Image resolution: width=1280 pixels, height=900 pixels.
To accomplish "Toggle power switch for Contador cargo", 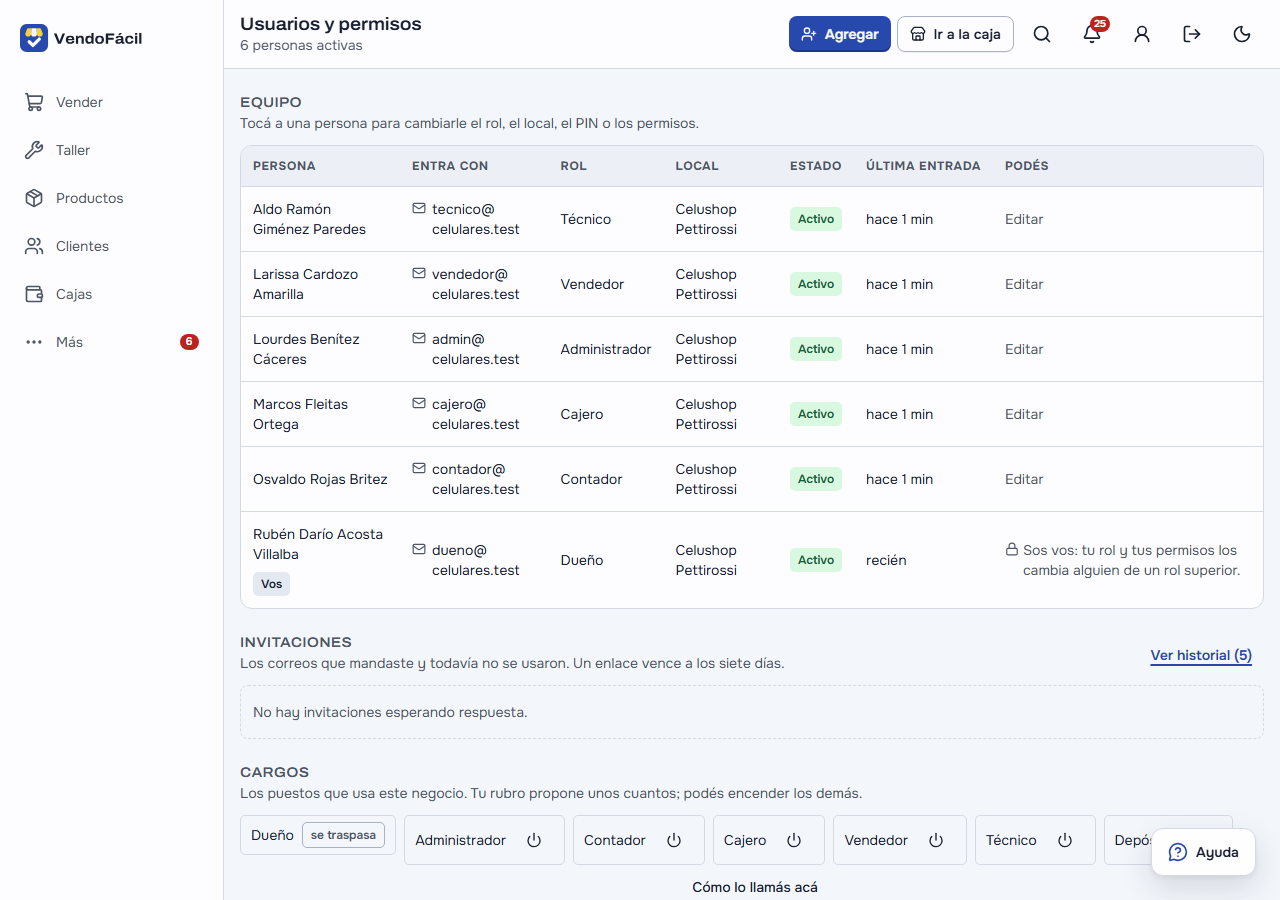I will [674, 840].
